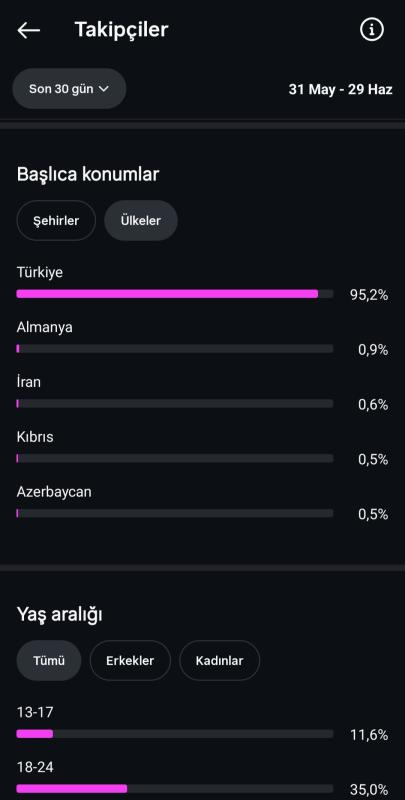This screenshot has width=405, height=800.
Task: Tap the Başlıca konumlar heading
Action: (88, 174)
